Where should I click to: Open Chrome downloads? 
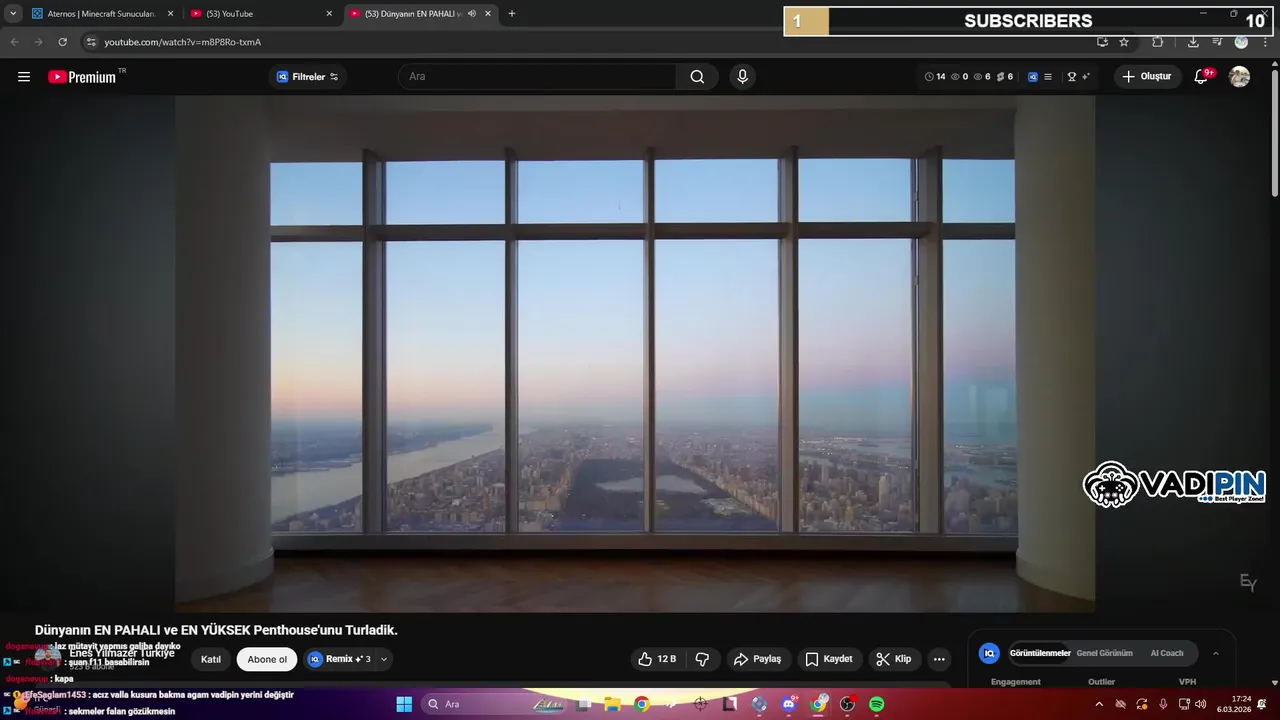point(1193,42)
